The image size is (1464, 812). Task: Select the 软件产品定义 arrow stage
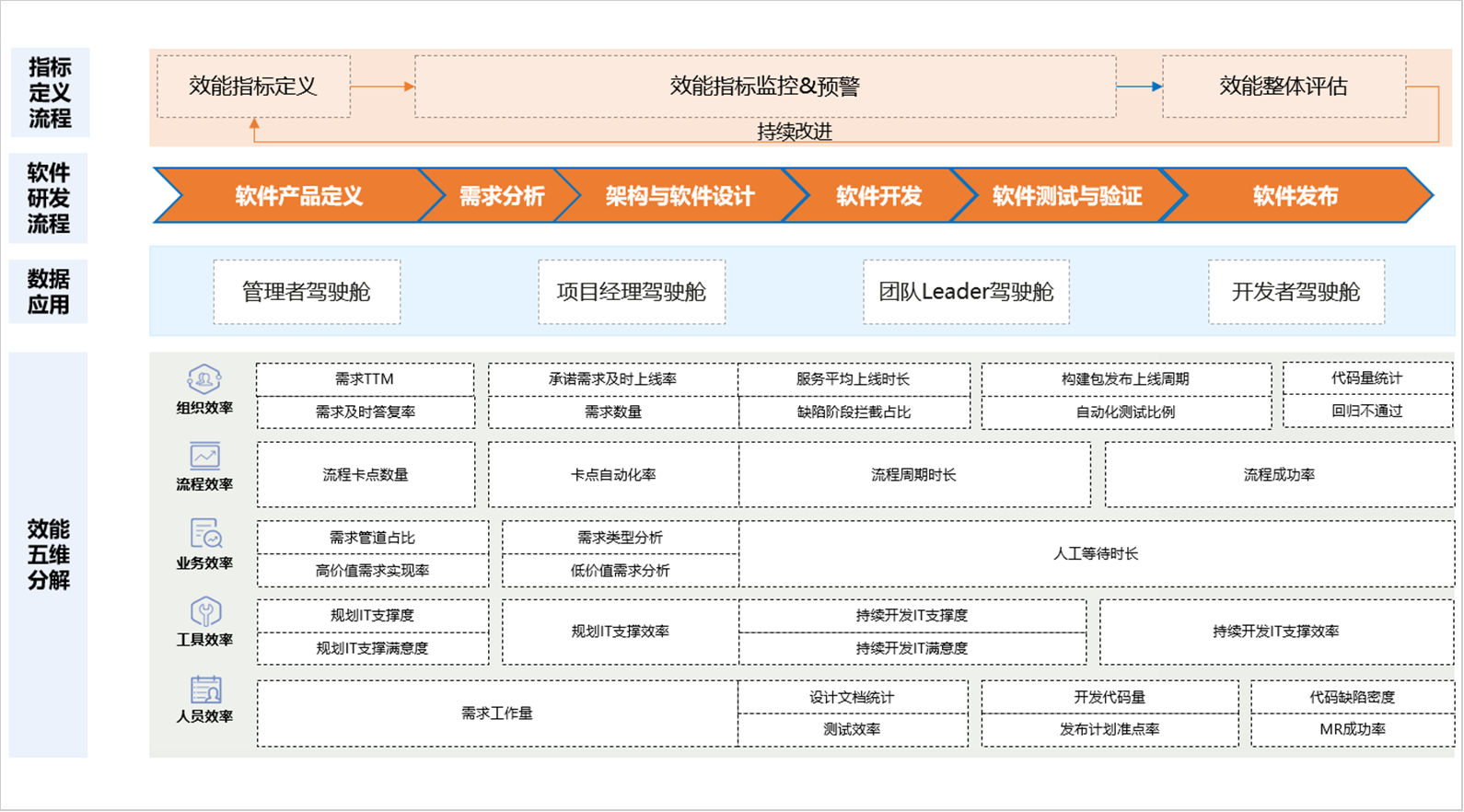(298, 196)
